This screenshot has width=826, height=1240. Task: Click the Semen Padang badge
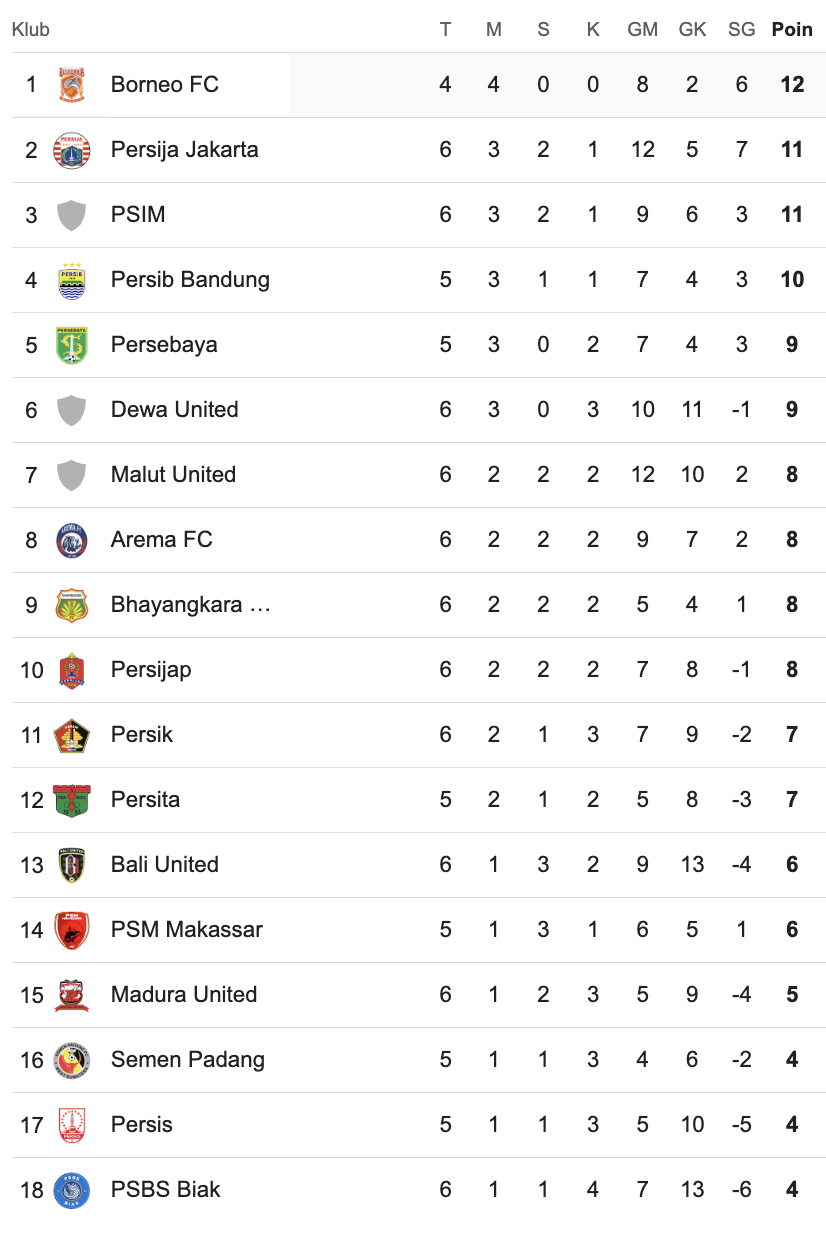(x=72, y=1060)
